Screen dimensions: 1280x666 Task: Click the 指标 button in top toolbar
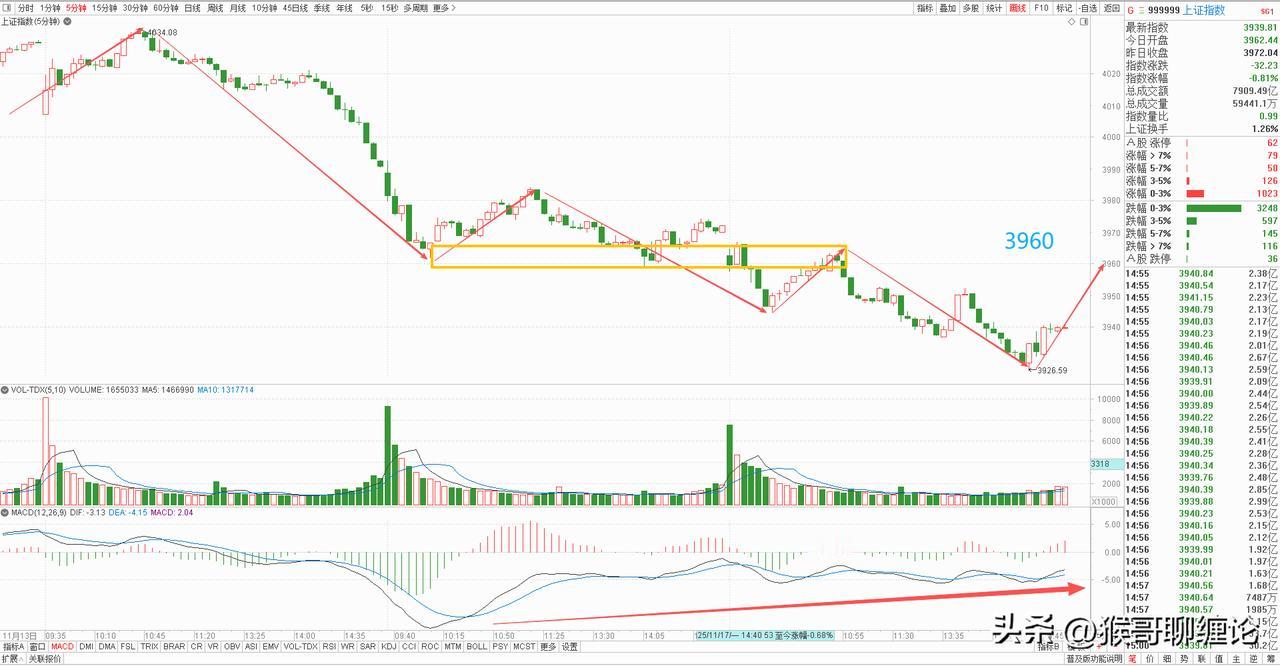point(925,8)
